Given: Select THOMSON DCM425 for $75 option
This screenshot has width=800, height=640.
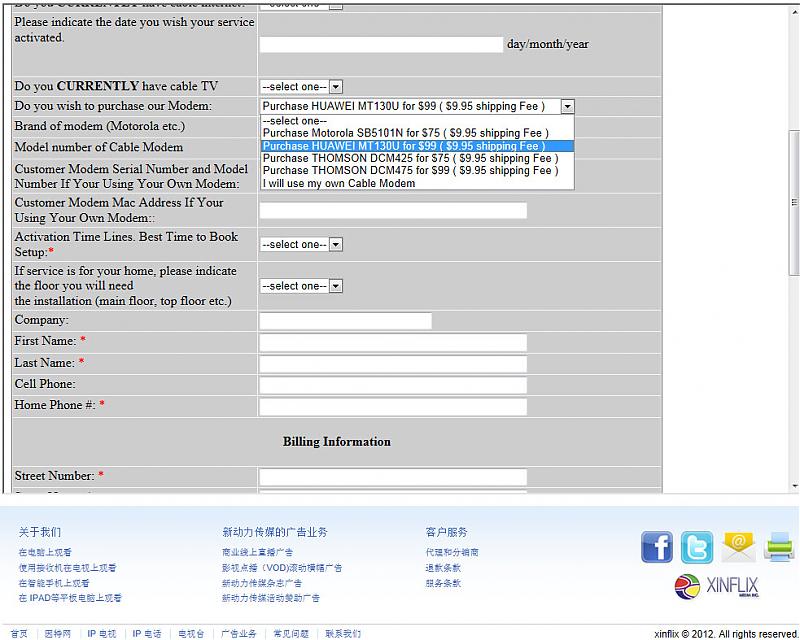Looking at the screenshot, I should tap(410, 158).
